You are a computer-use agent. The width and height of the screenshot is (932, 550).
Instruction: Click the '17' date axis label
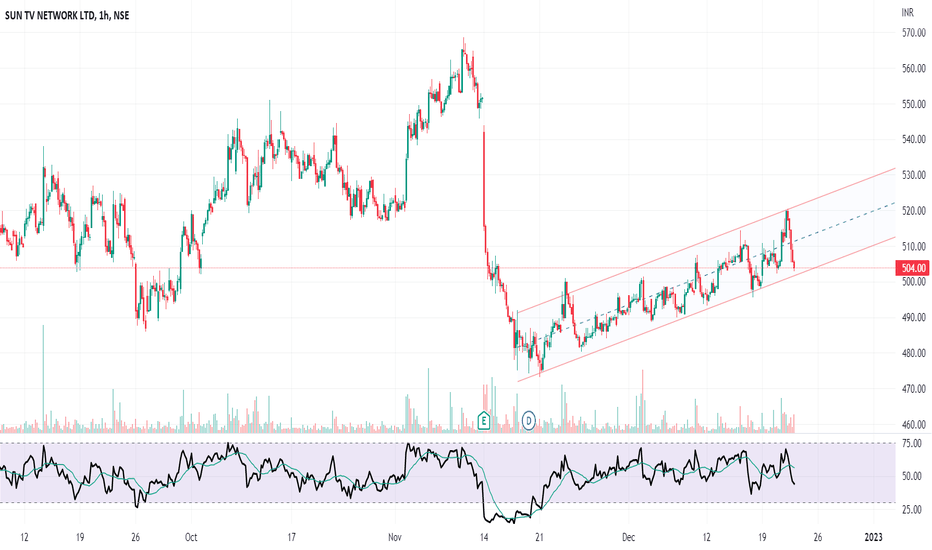click(291, 538)
